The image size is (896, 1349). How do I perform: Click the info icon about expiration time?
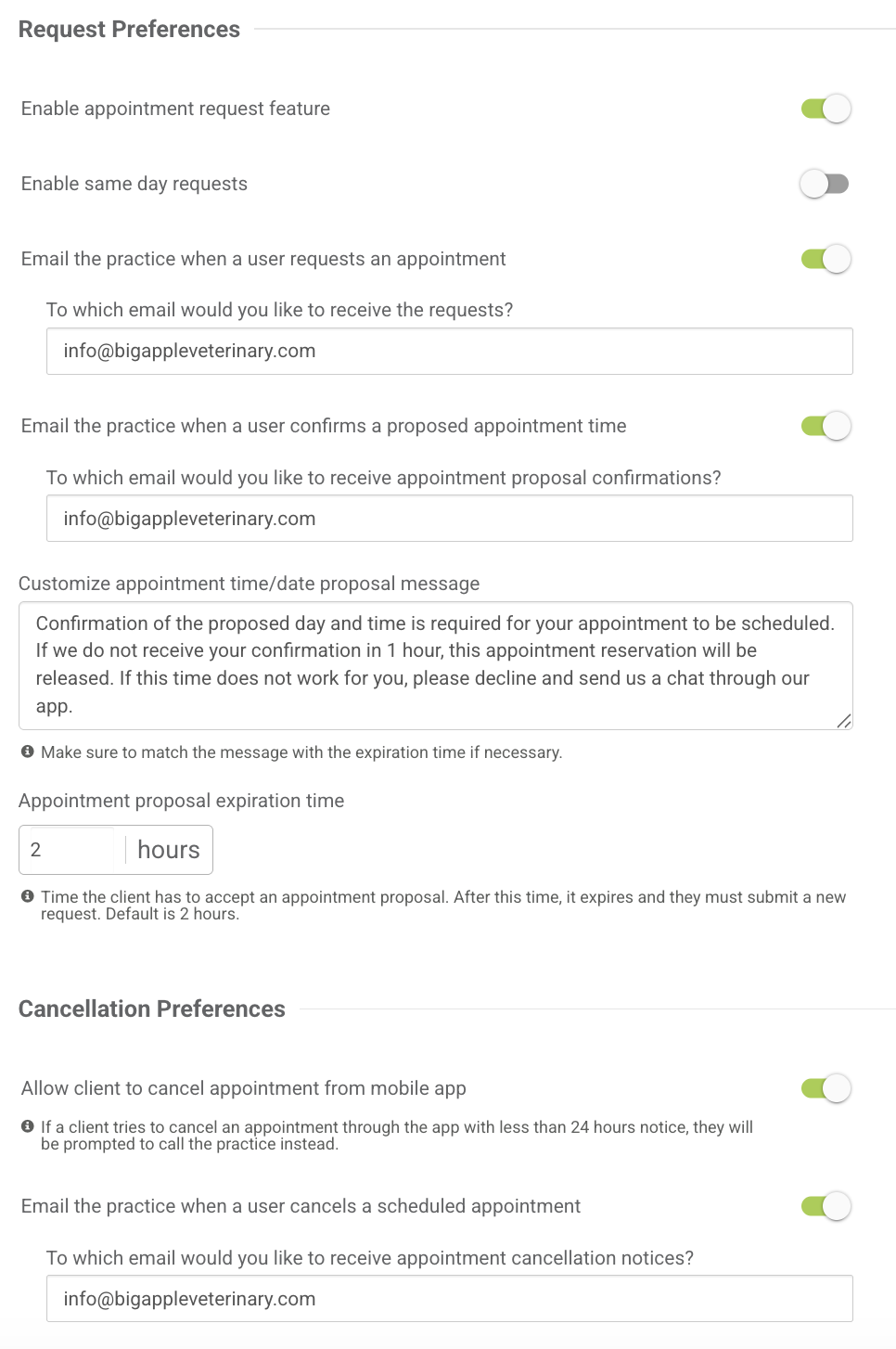[28, 896]
